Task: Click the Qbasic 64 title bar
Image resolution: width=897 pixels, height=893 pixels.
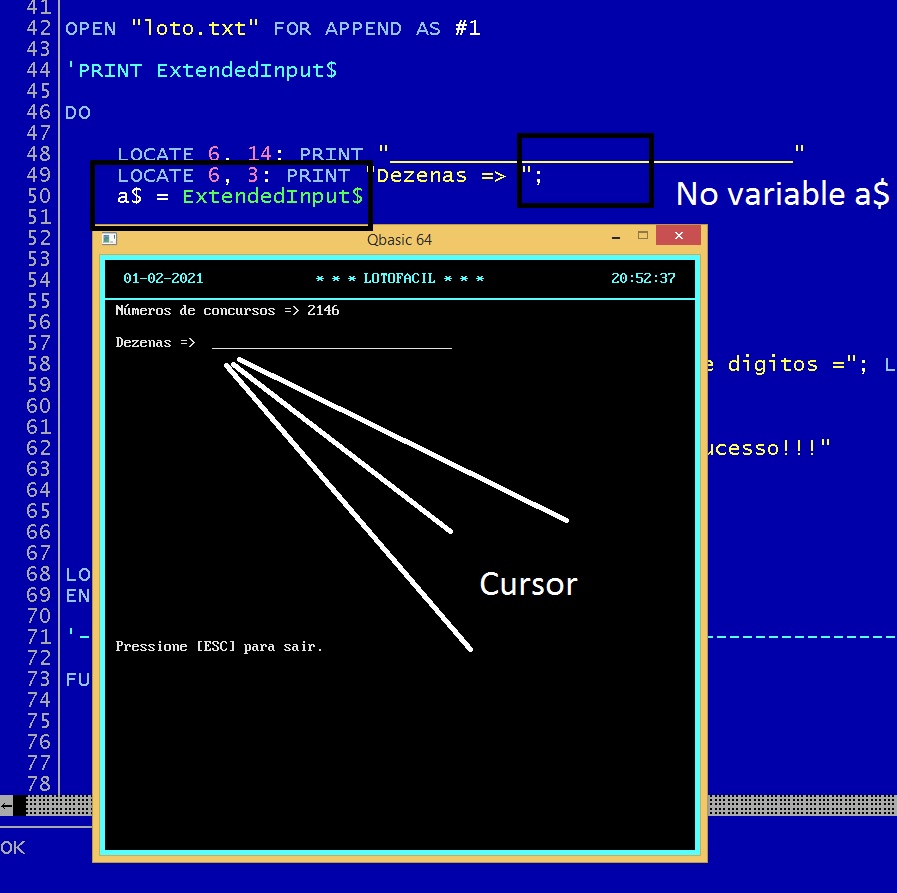Action: (399, 239)
